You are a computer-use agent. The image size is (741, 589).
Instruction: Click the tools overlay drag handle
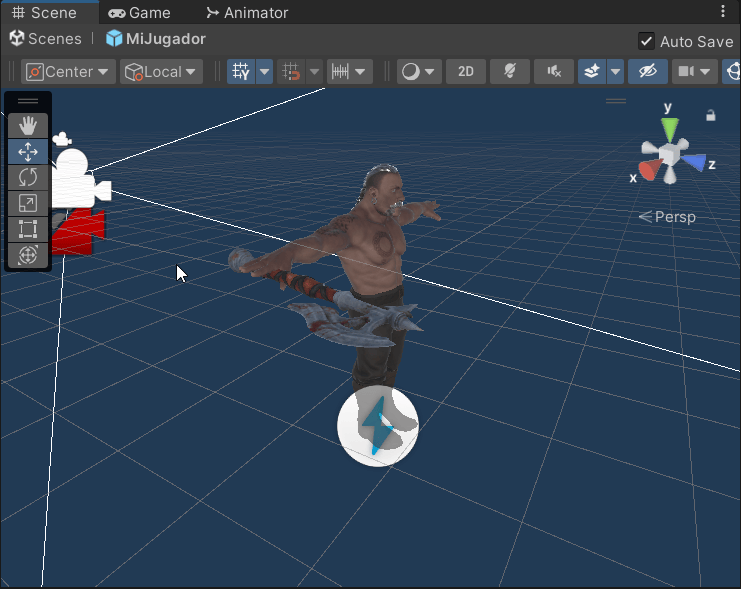28,101
